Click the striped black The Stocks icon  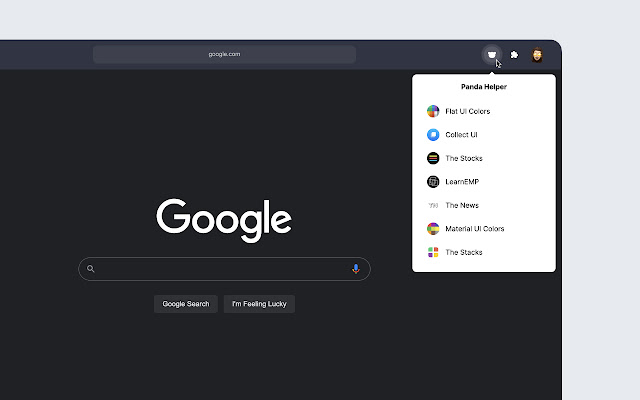433,158
